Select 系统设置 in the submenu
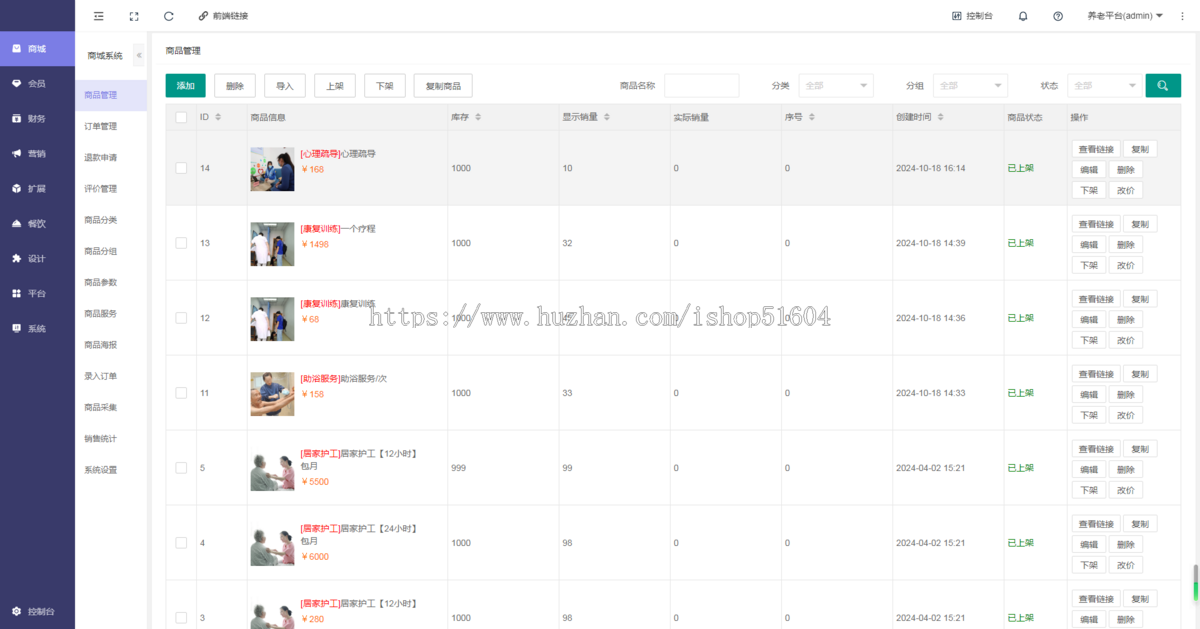Image resolution: width=1200 pixels, height=629 pixels. point(110,469)
